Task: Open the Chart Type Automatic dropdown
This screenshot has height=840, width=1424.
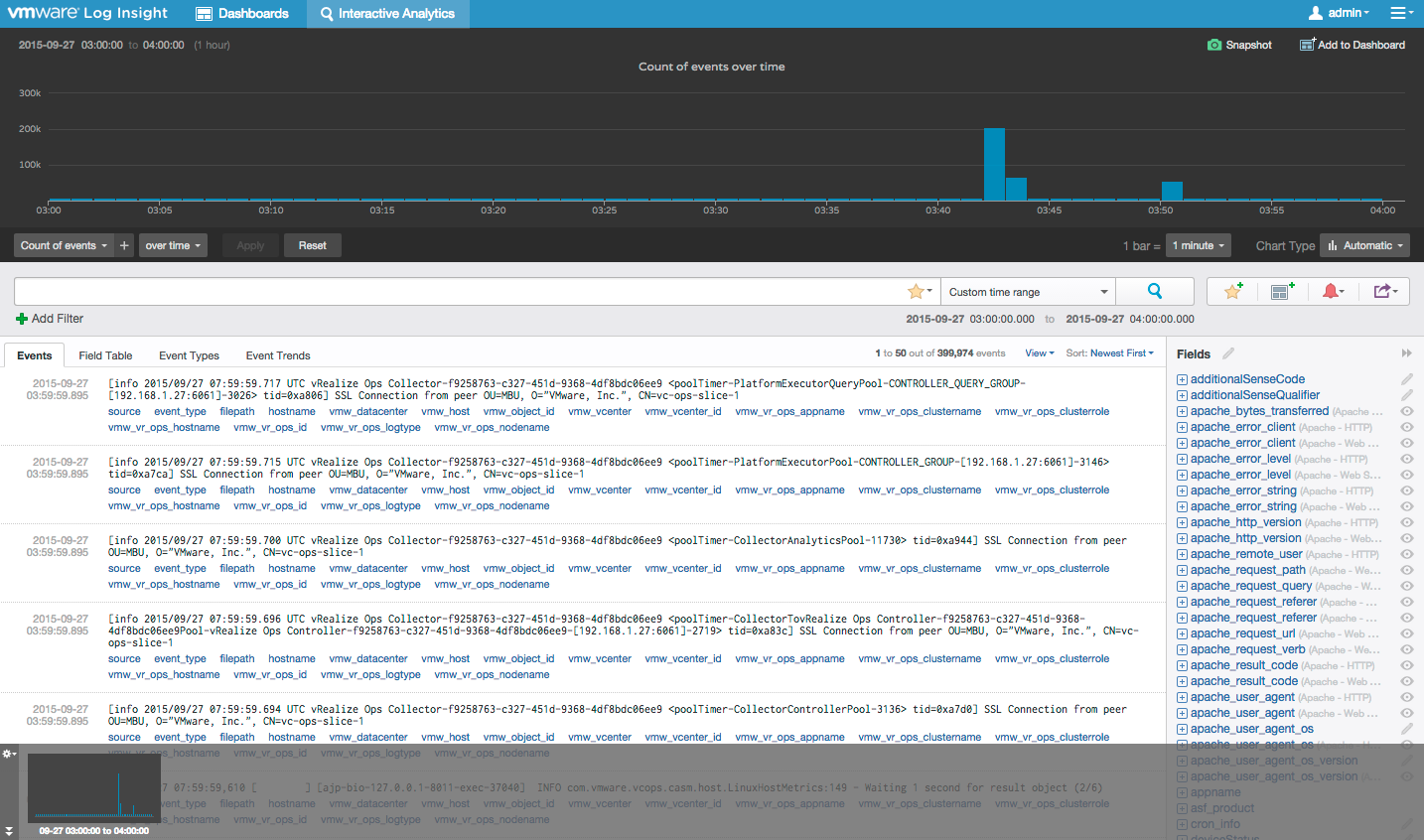Action: tap(1364, 245)
